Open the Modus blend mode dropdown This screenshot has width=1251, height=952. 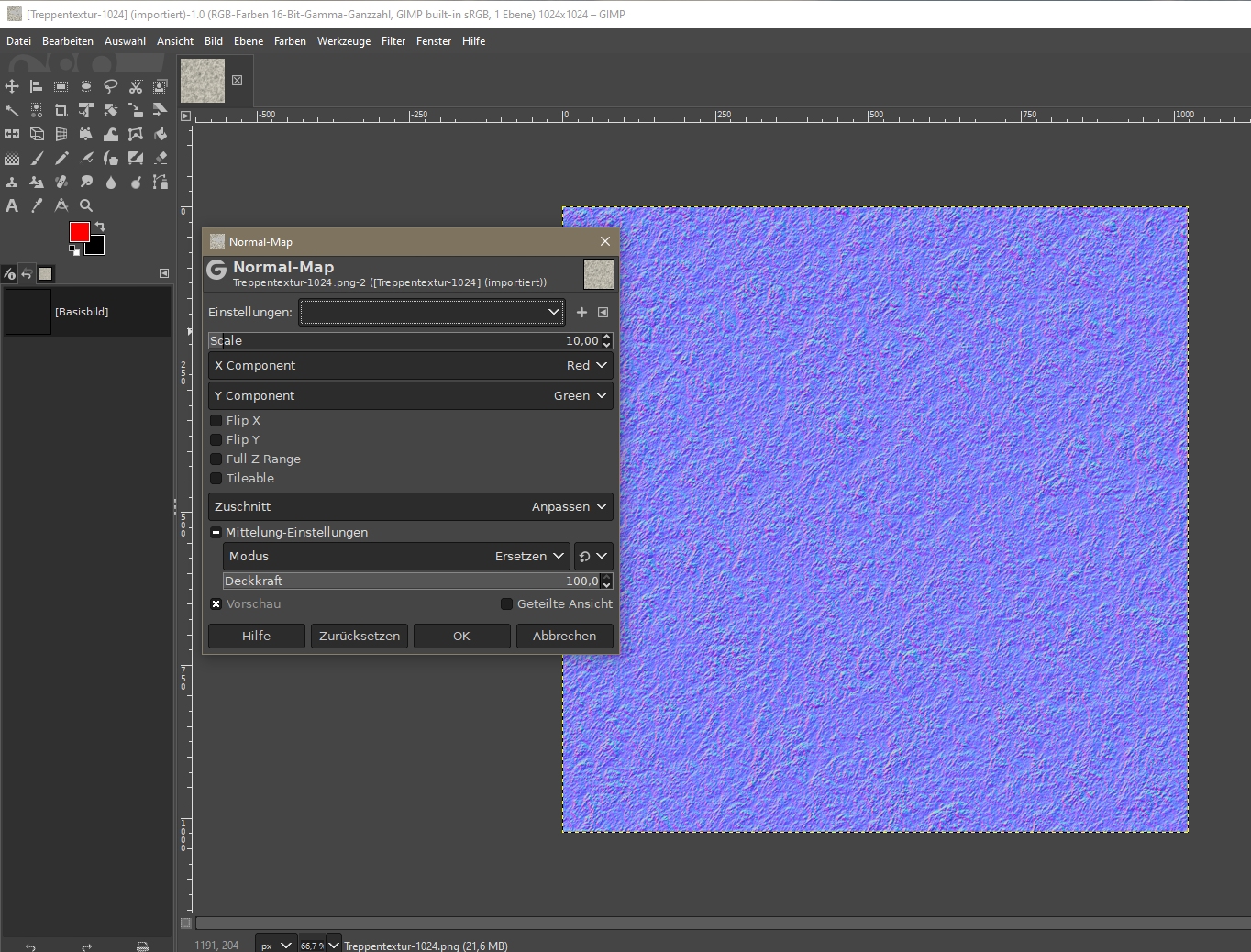tap(396, 556)
